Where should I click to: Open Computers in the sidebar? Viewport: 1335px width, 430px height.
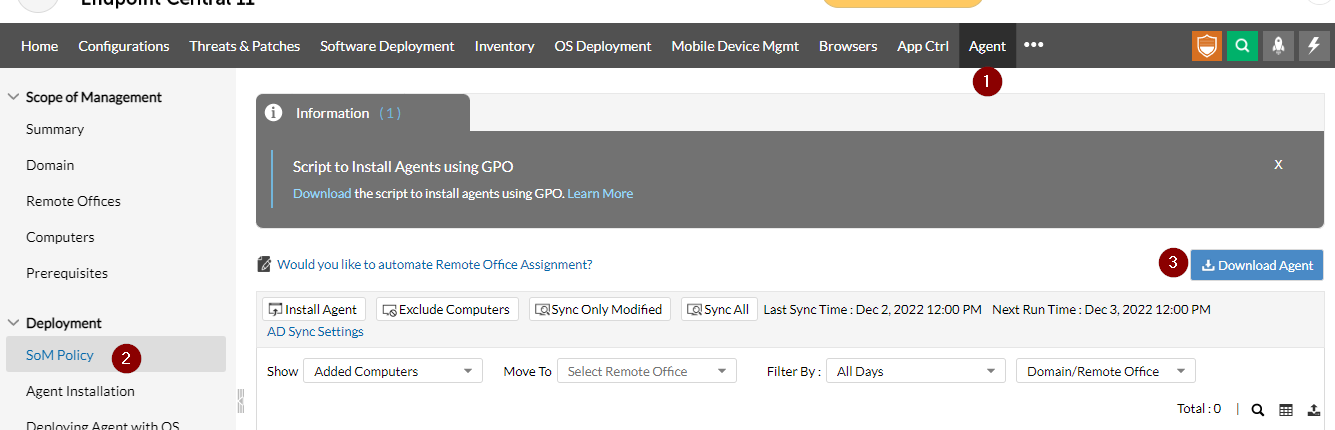pos(60,237)
